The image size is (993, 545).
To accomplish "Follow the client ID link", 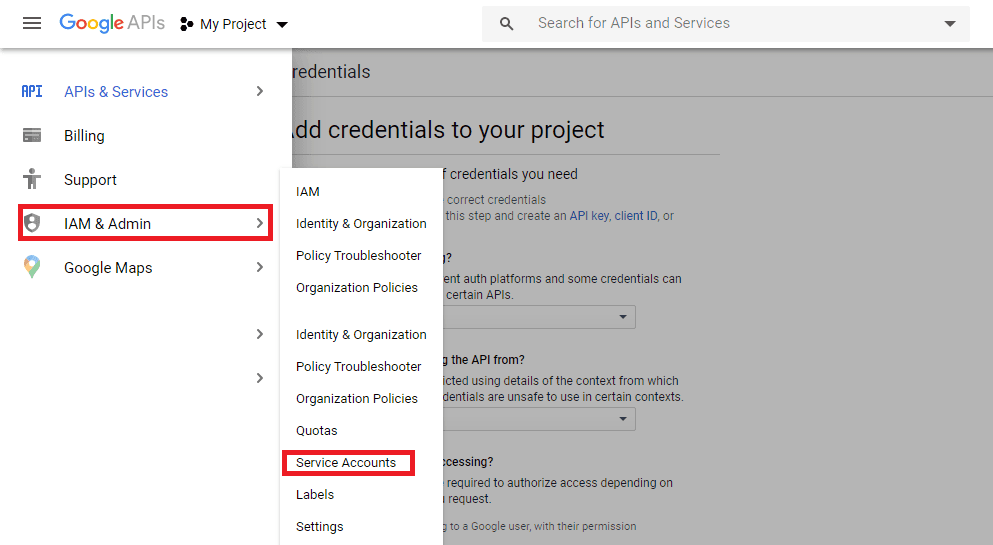I will (x=636, y=216).
